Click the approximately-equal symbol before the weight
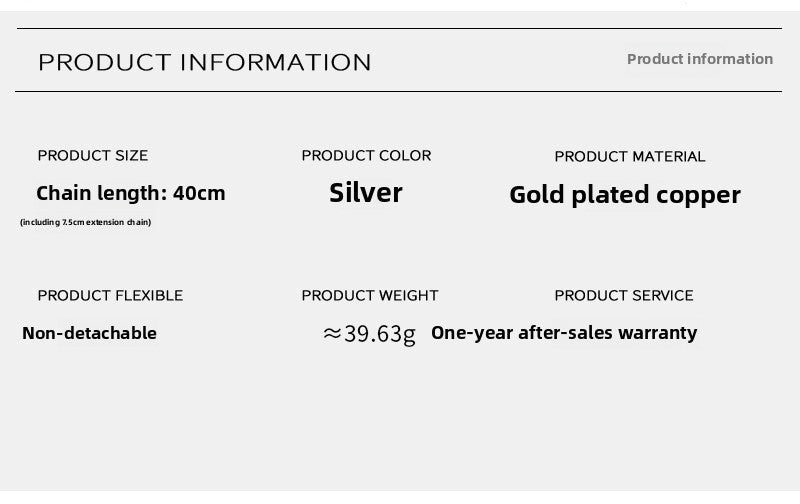The image size is (800, 504). pyautogui.click(x=332, y=334)
